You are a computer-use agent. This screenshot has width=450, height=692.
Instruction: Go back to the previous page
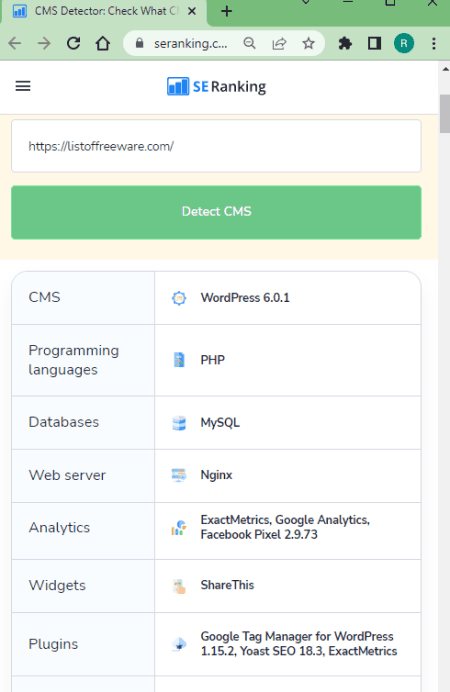pos(15,43)
